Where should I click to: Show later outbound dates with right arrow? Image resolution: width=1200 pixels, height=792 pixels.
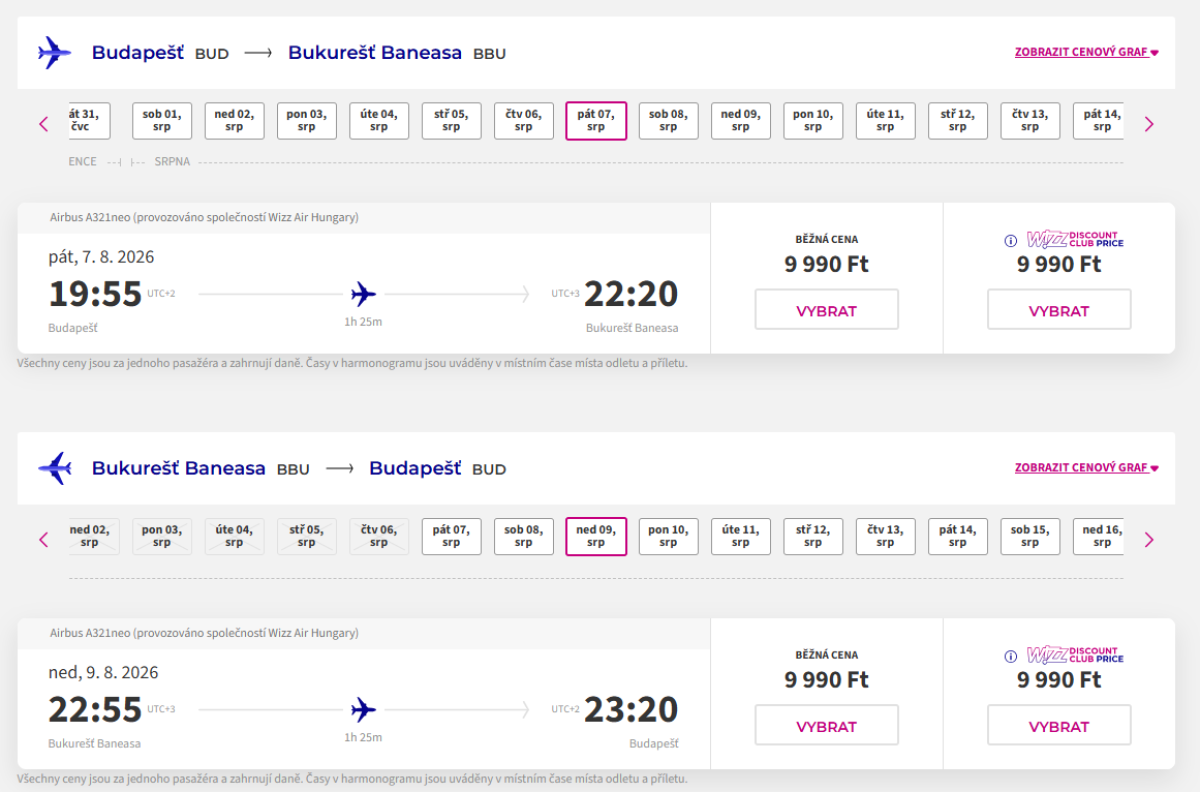(x=1149, y=124)
